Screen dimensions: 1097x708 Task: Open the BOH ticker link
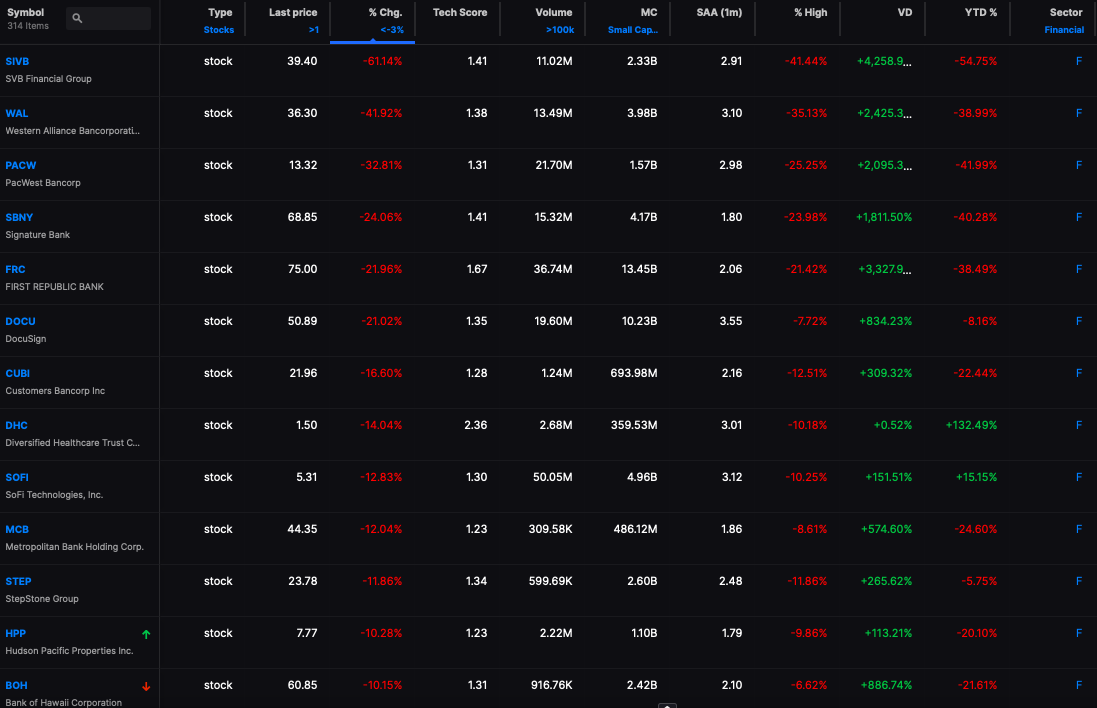click(17, 686)
